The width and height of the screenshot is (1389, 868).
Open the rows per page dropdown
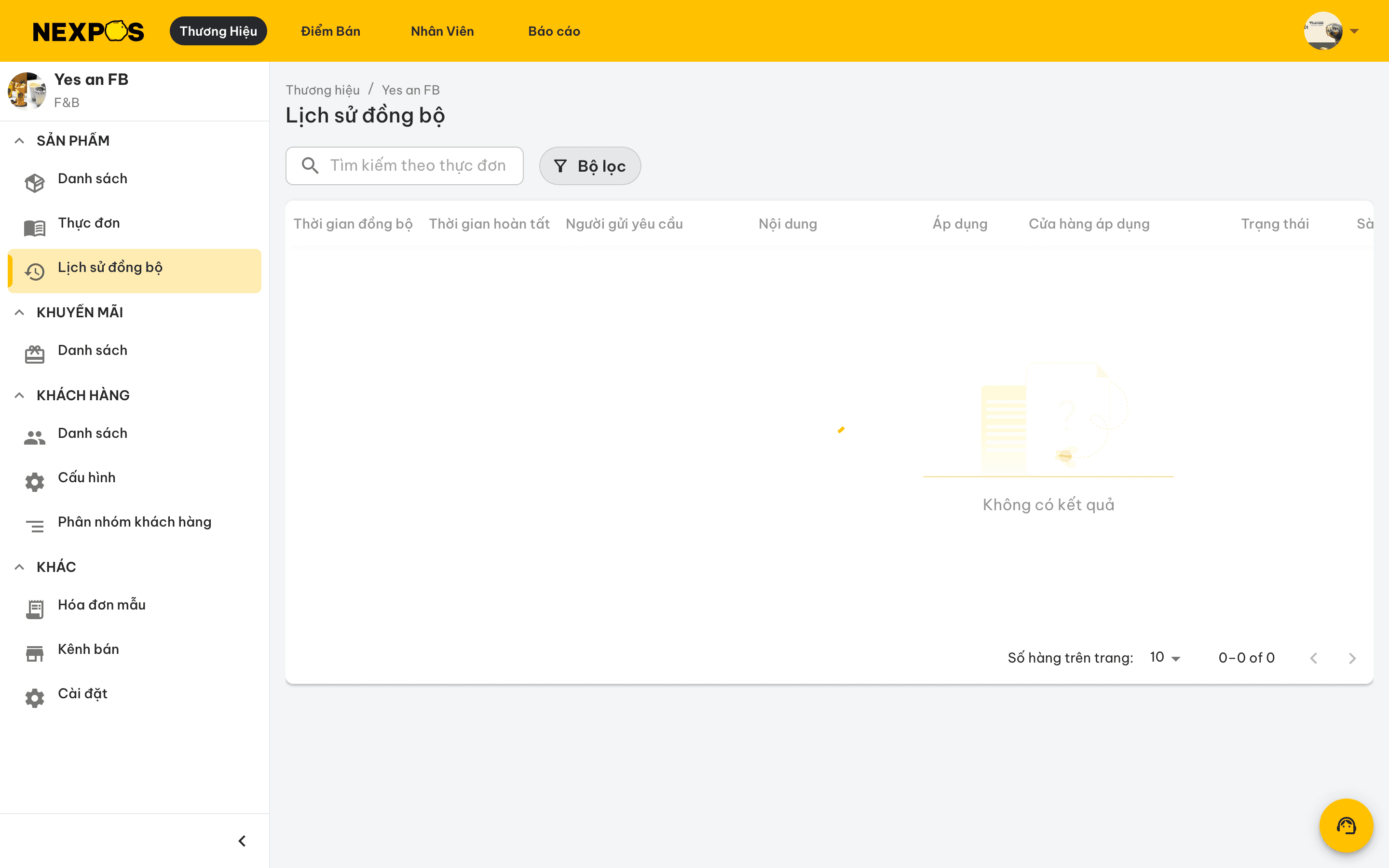tap(1165, 657)
